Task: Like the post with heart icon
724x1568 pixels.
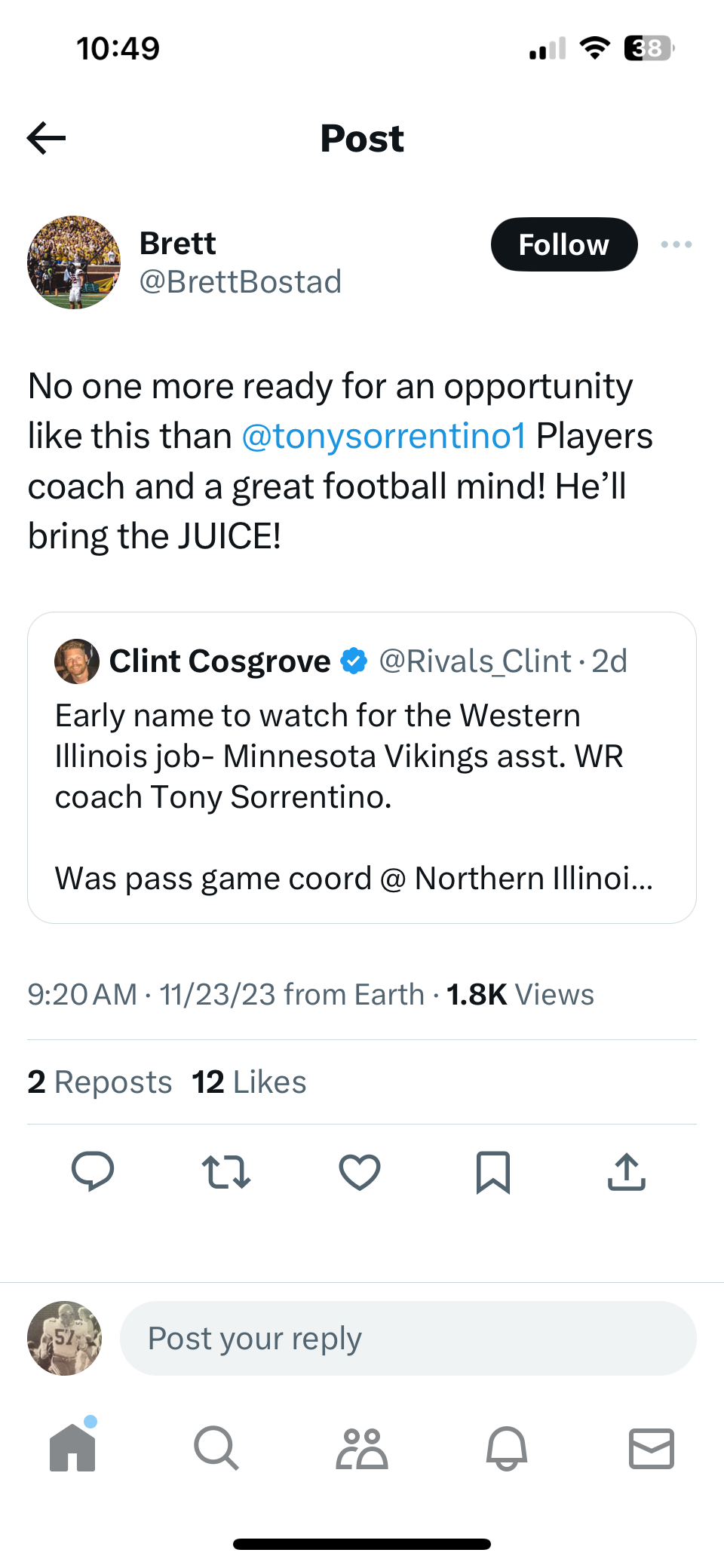Action: 360,1171
